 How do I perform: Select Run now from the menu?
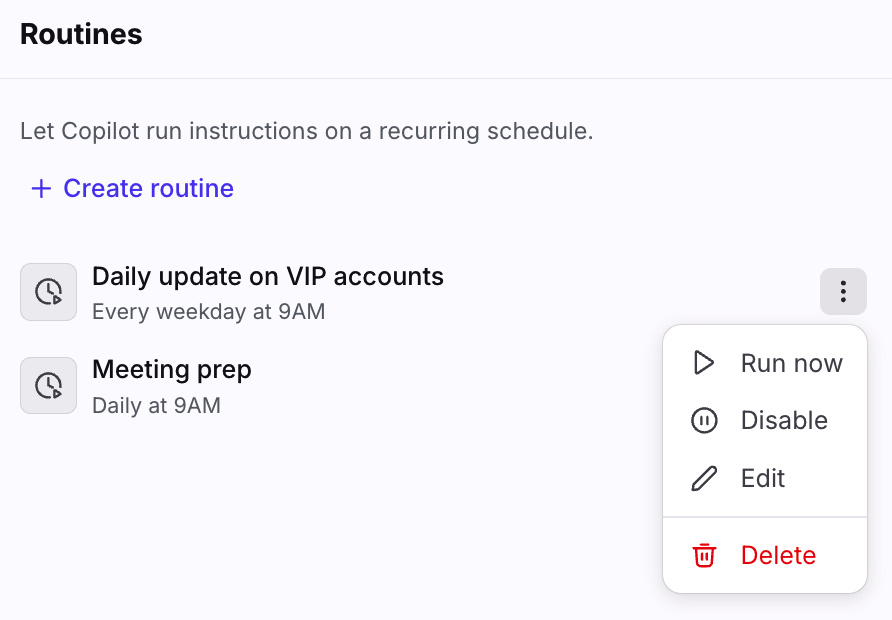pos(765,363)
